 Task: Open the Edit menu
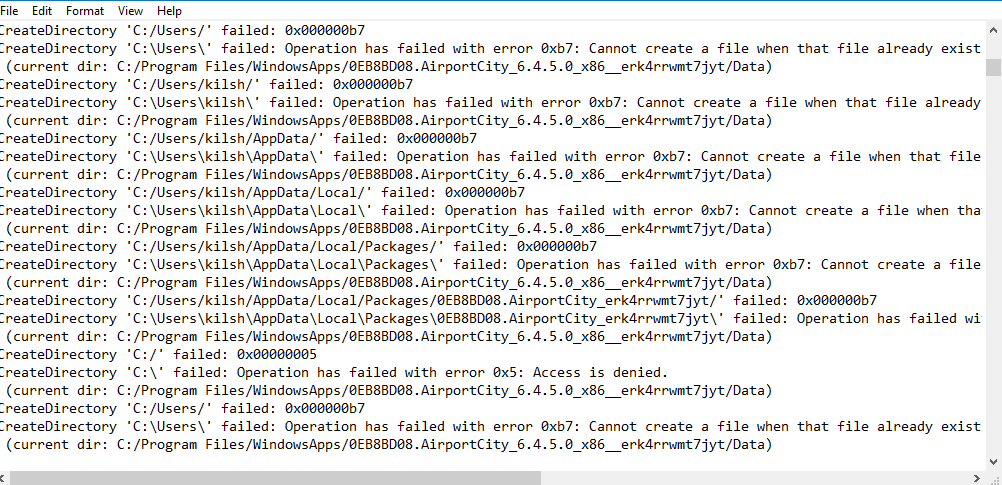click(x=42, y=10)
